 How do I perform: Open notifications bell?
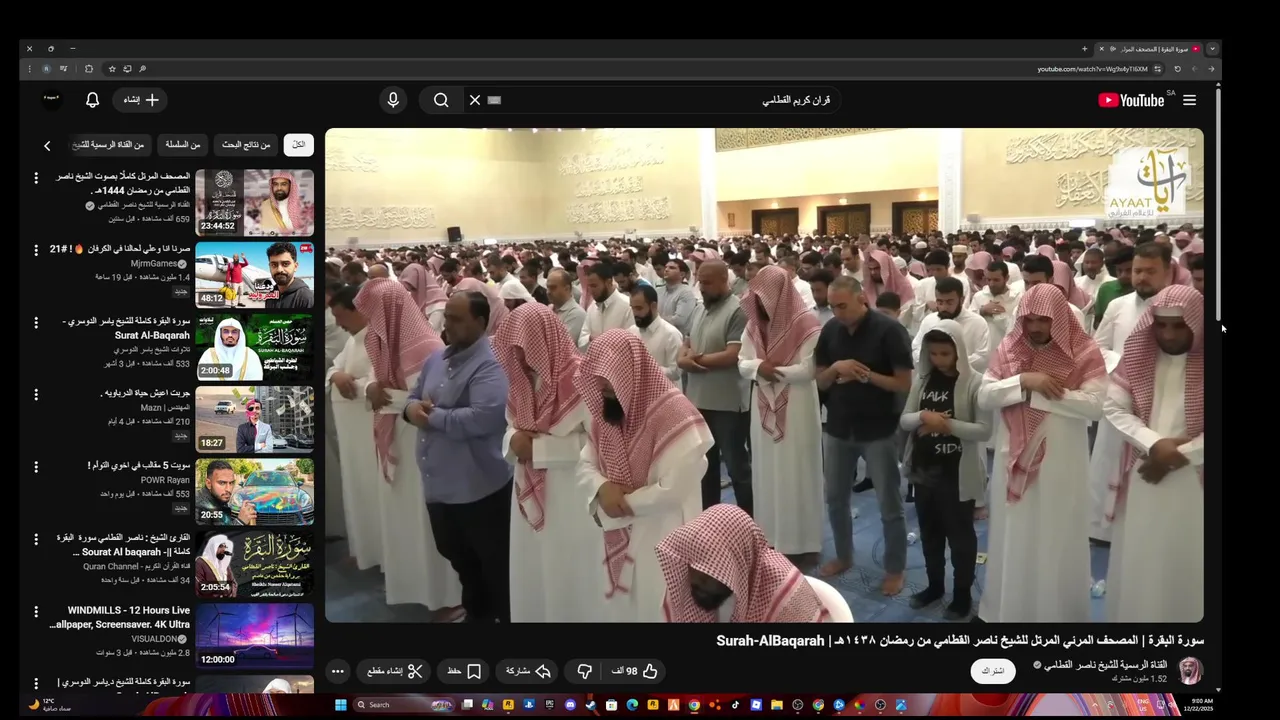pyautogui.click(x=92, y=100)
